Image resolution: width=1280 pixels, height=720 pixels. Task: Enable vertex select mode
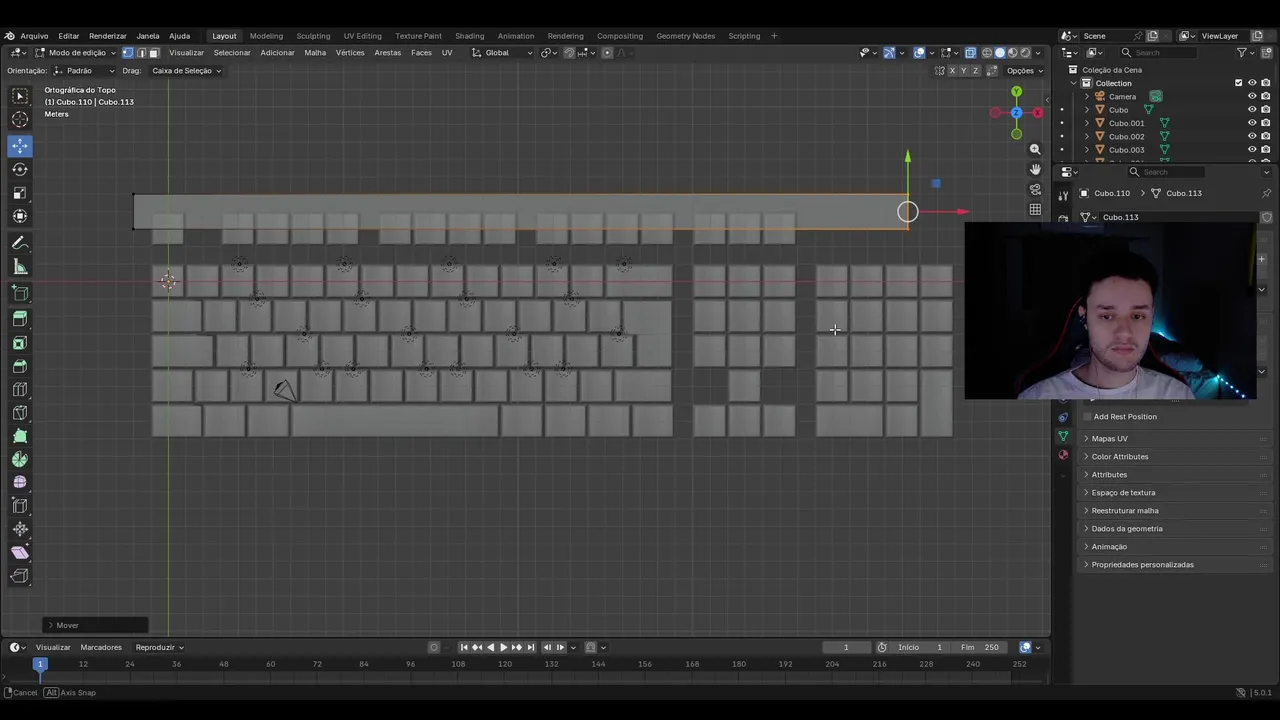tap(127, 53)
